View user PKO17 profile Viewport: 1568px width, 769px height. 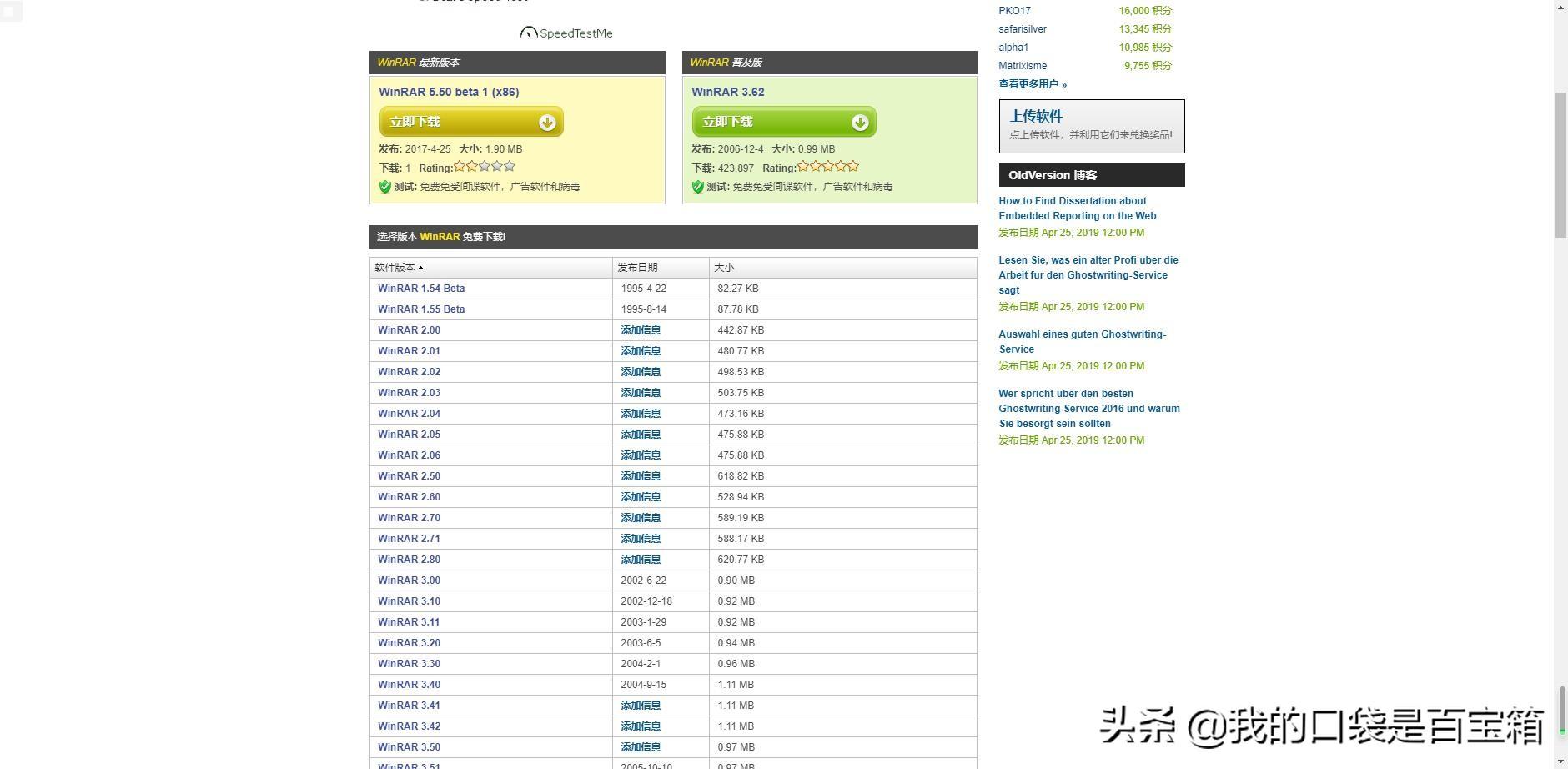(1014, 11)
